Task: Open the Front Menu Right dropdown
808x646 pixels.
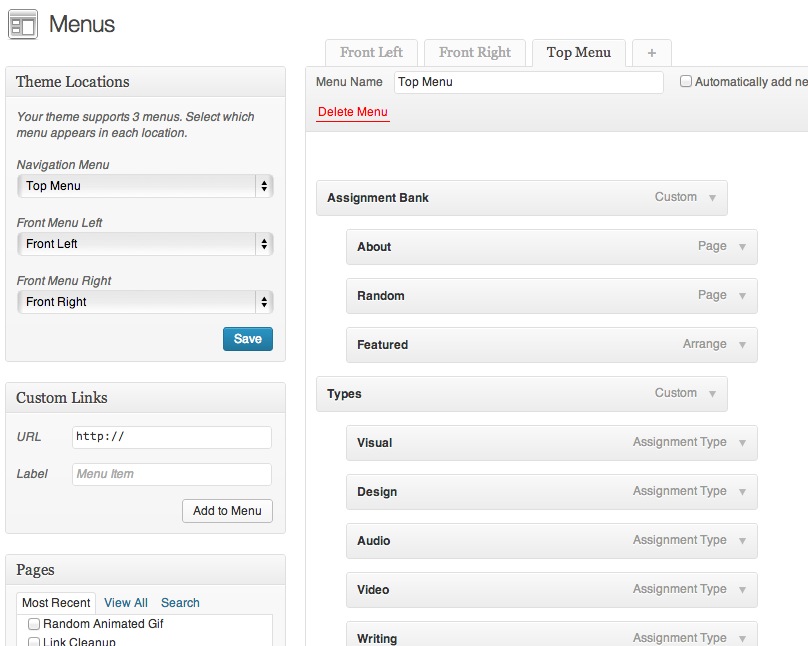Action: [x=145, y=302]
